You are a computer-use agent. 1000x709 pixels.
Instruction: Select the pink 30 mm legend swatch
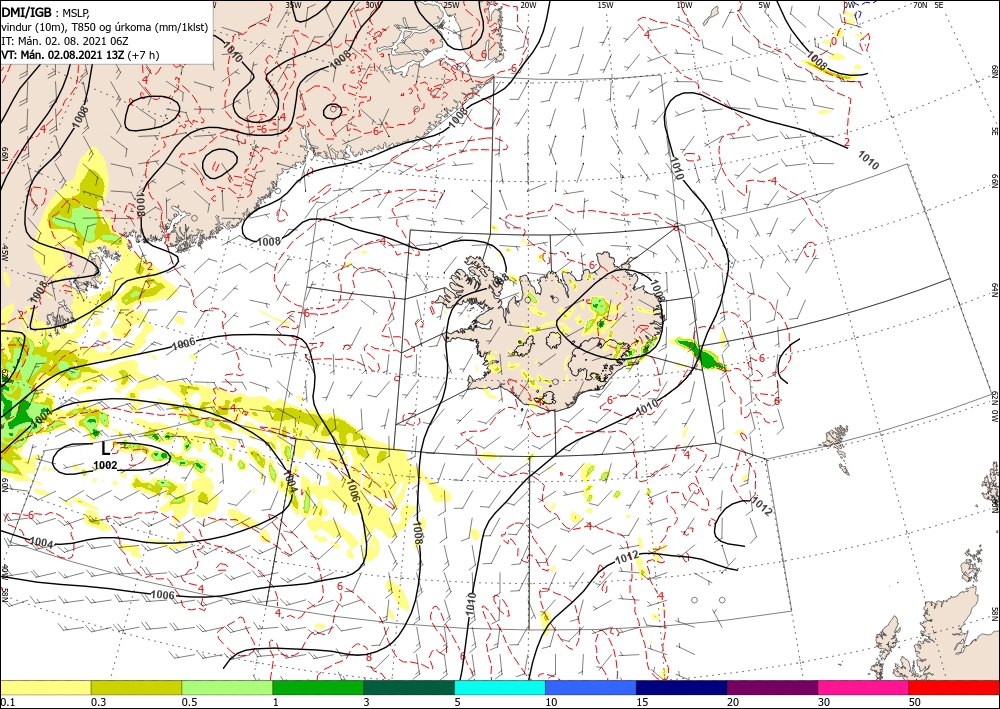(x=864, y=687)
